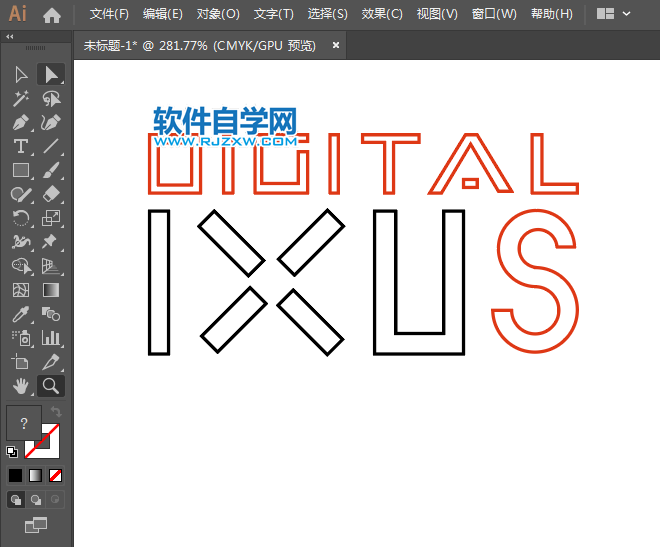Open the 窗口(W) menu

[494, 14]
